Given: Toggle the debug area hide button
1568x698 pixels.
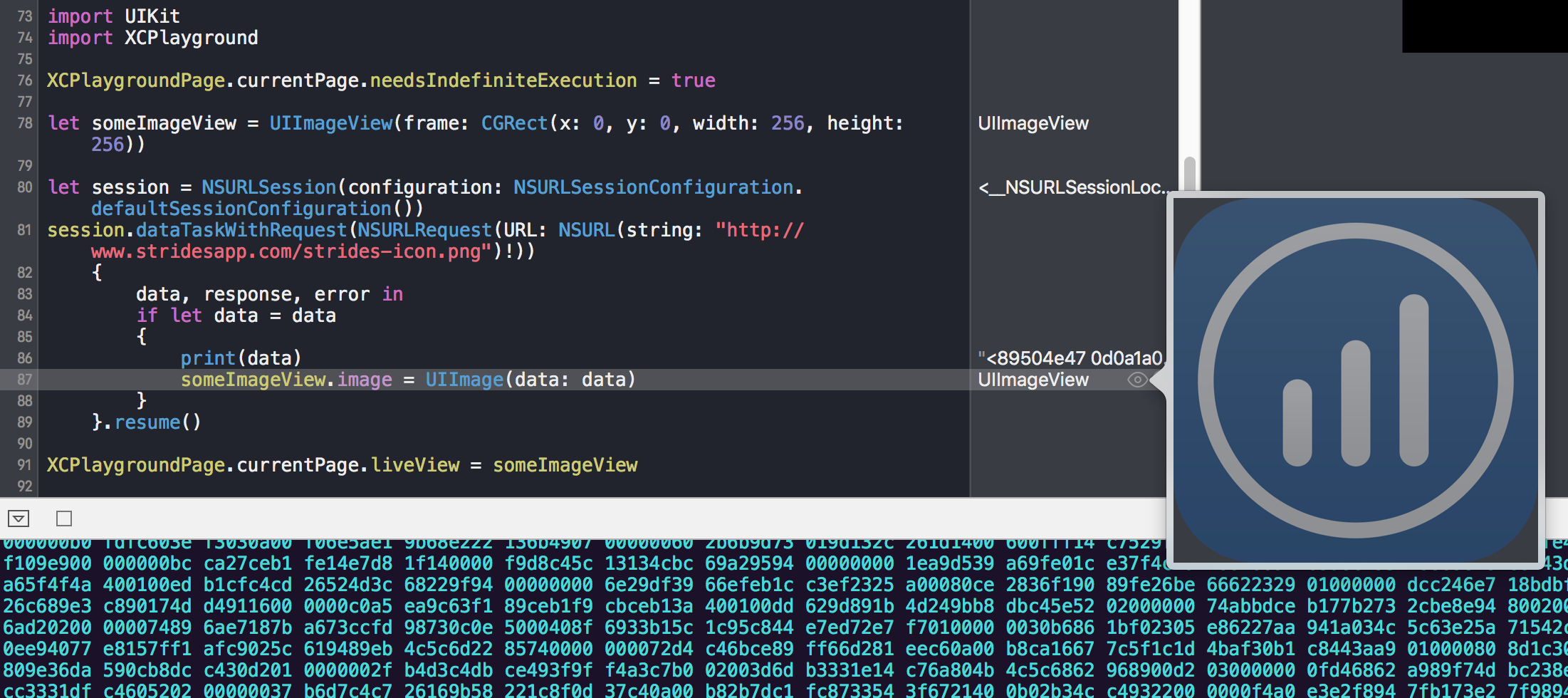Looking at the screenshot, I should pos(19,519).
